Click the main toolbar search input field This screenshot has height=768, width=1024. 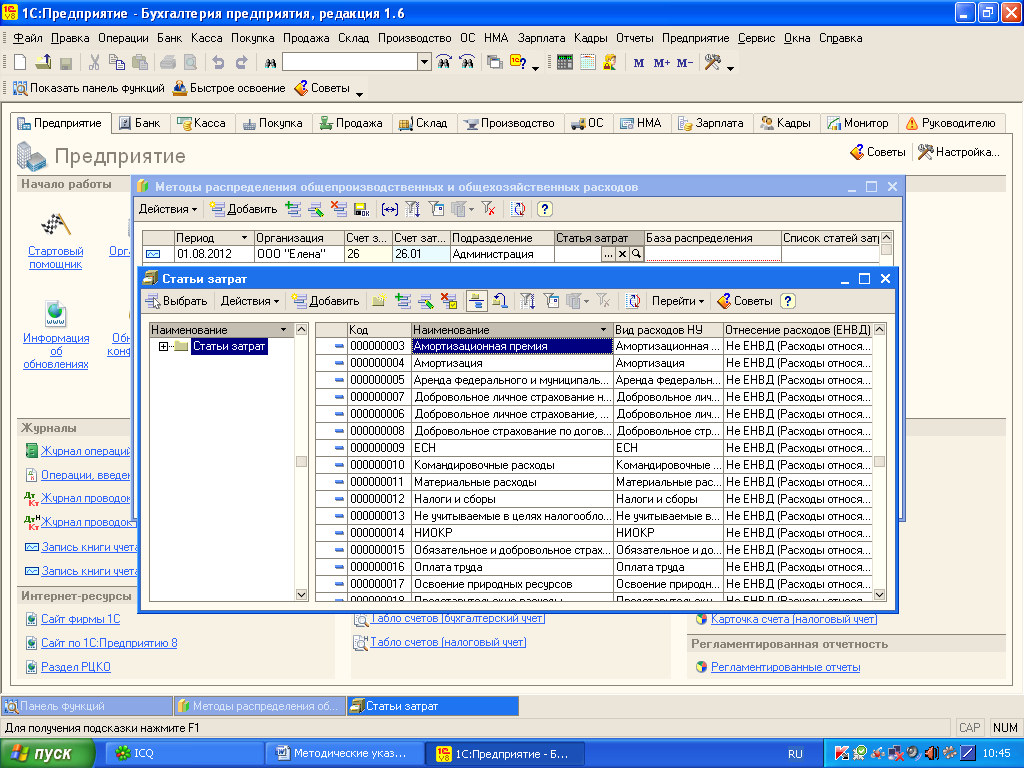coord(350,63)
